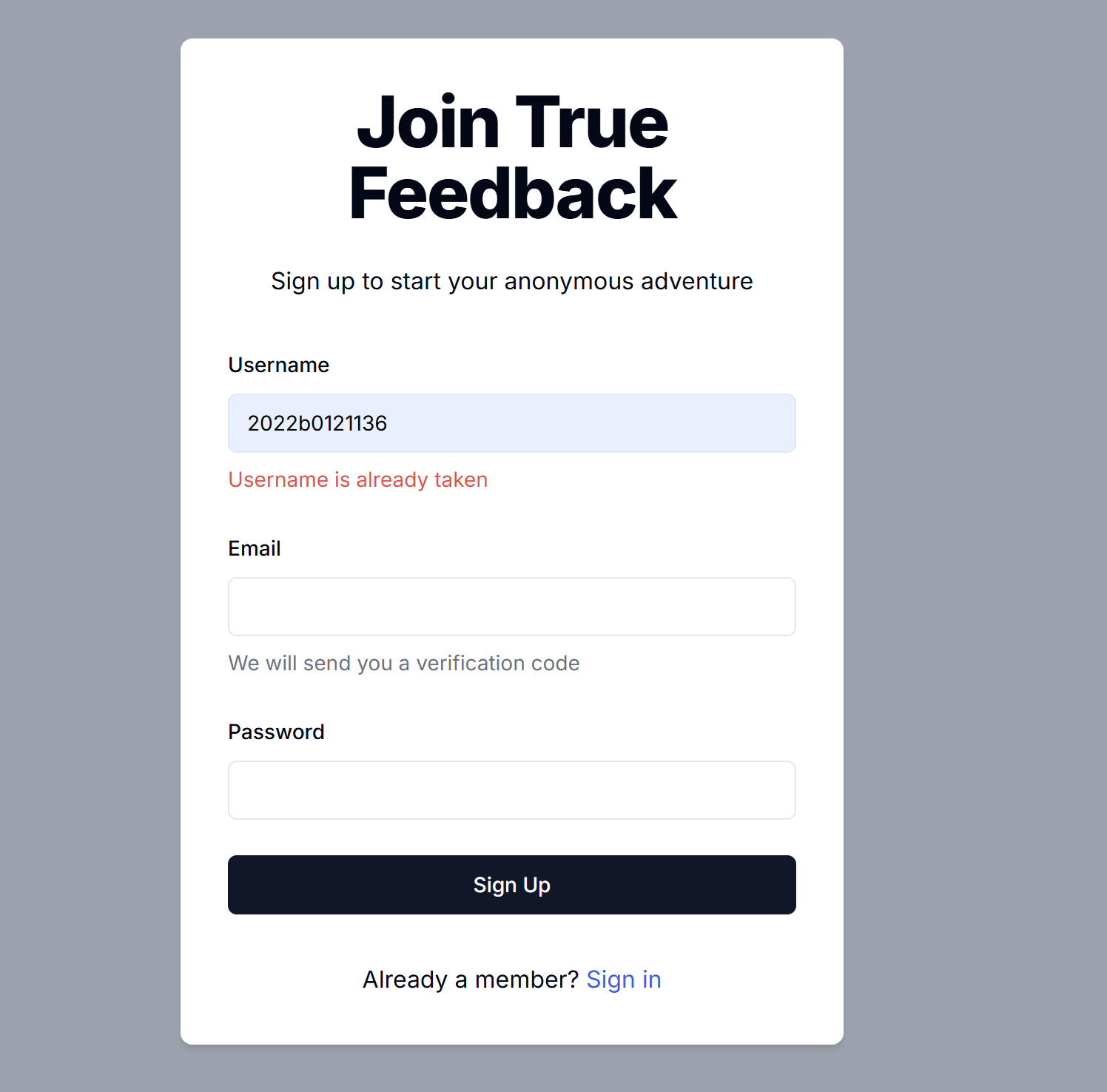The height and width of the screenshot is (1092, 1107).
Task: Focus the empty Email input field
Action: [x=511, y=607]
